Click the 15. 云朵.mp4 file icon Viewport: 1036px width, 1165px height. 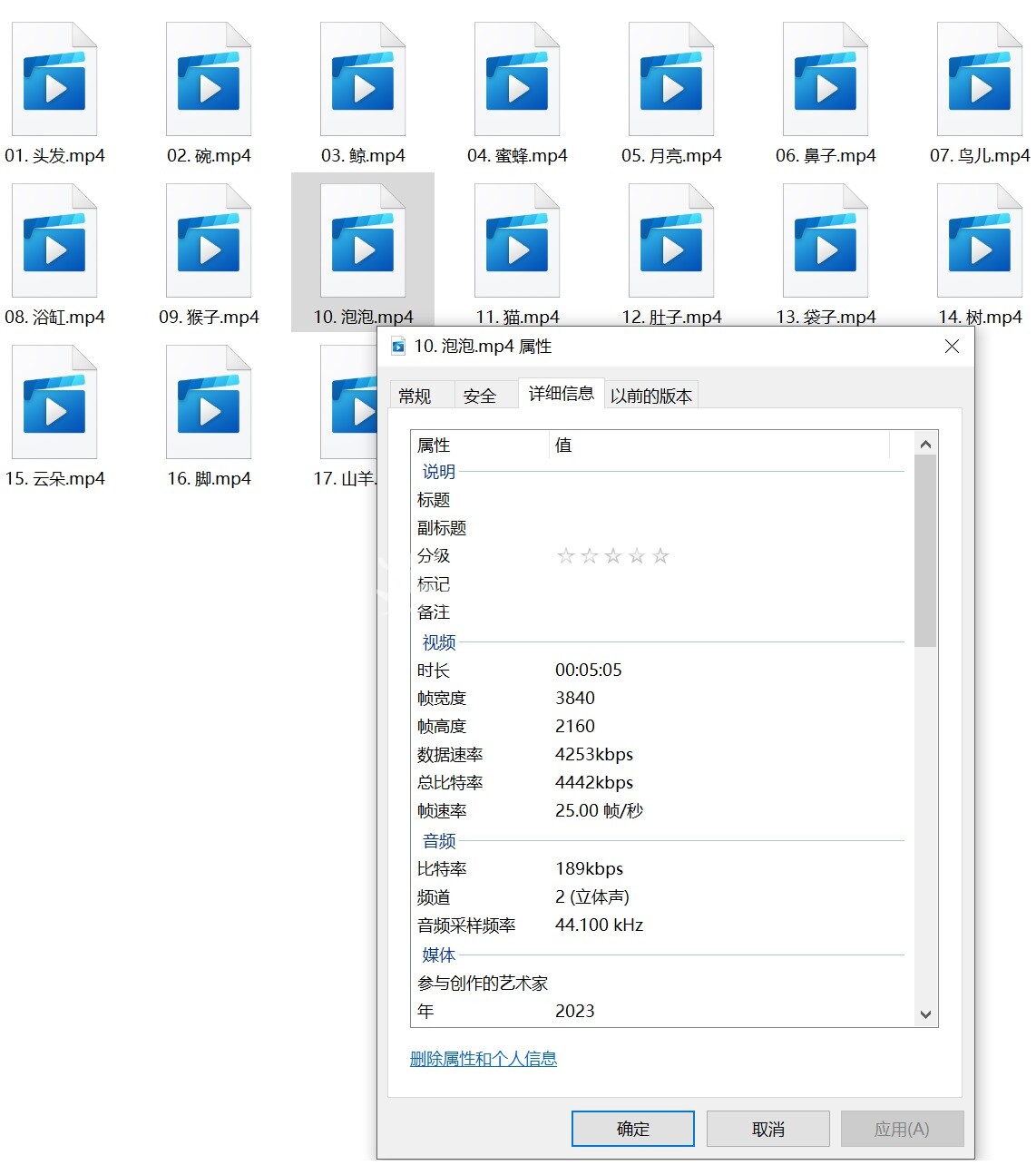point(54,405)
